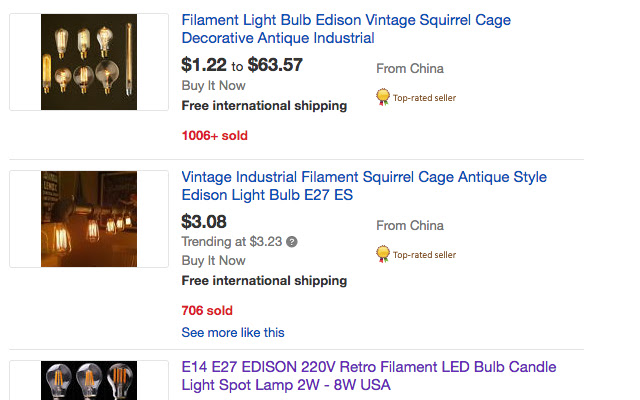Click From China label on first listing
640x400 pixels.
[410, 69]
